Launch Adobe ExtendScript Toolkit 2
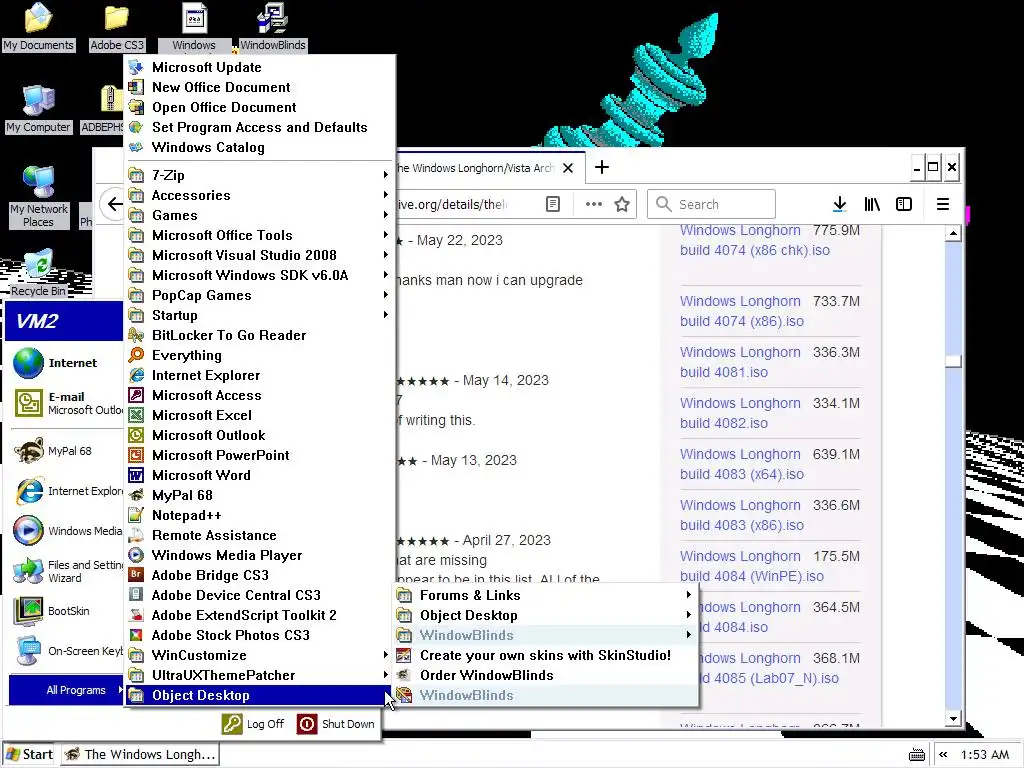1024x768 pixels. 259,615
